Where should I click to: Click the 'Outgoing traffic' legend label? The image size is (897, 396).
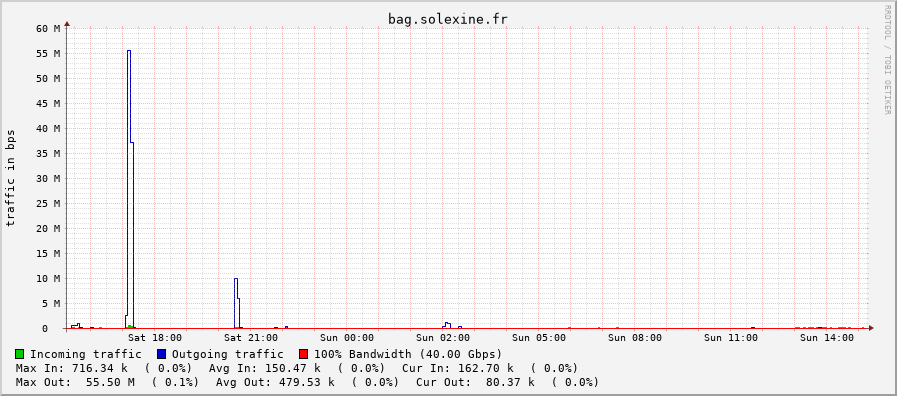click(x=228, y=354)
